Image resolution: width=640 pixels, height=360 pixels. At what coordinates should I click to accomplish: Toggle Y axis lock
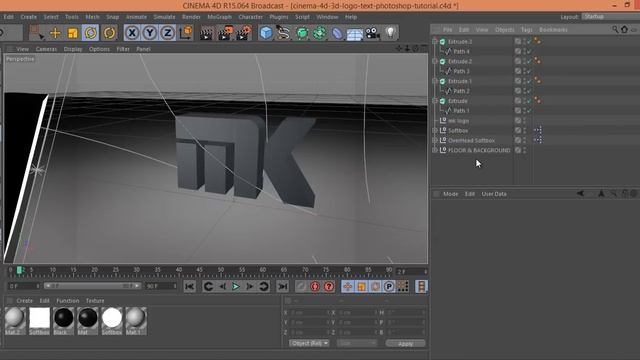coord(150,33)
